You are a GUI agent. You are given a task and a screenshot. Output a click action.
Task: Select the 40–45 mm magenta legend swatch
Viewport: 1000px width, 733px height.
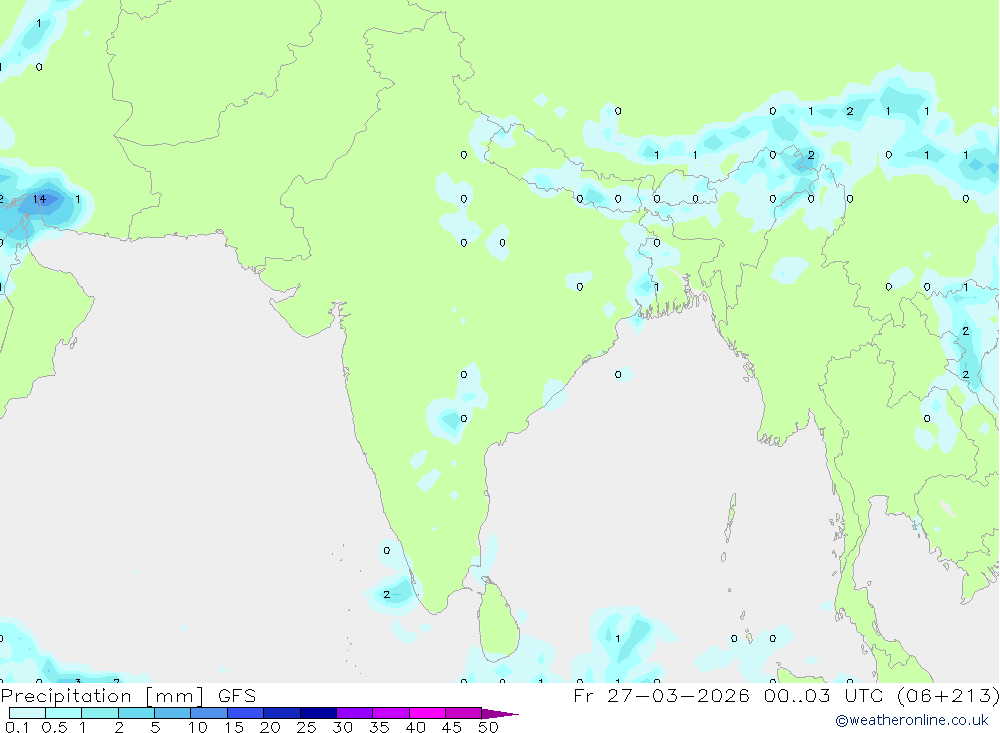pyautogui.click(x=427, y=713)
